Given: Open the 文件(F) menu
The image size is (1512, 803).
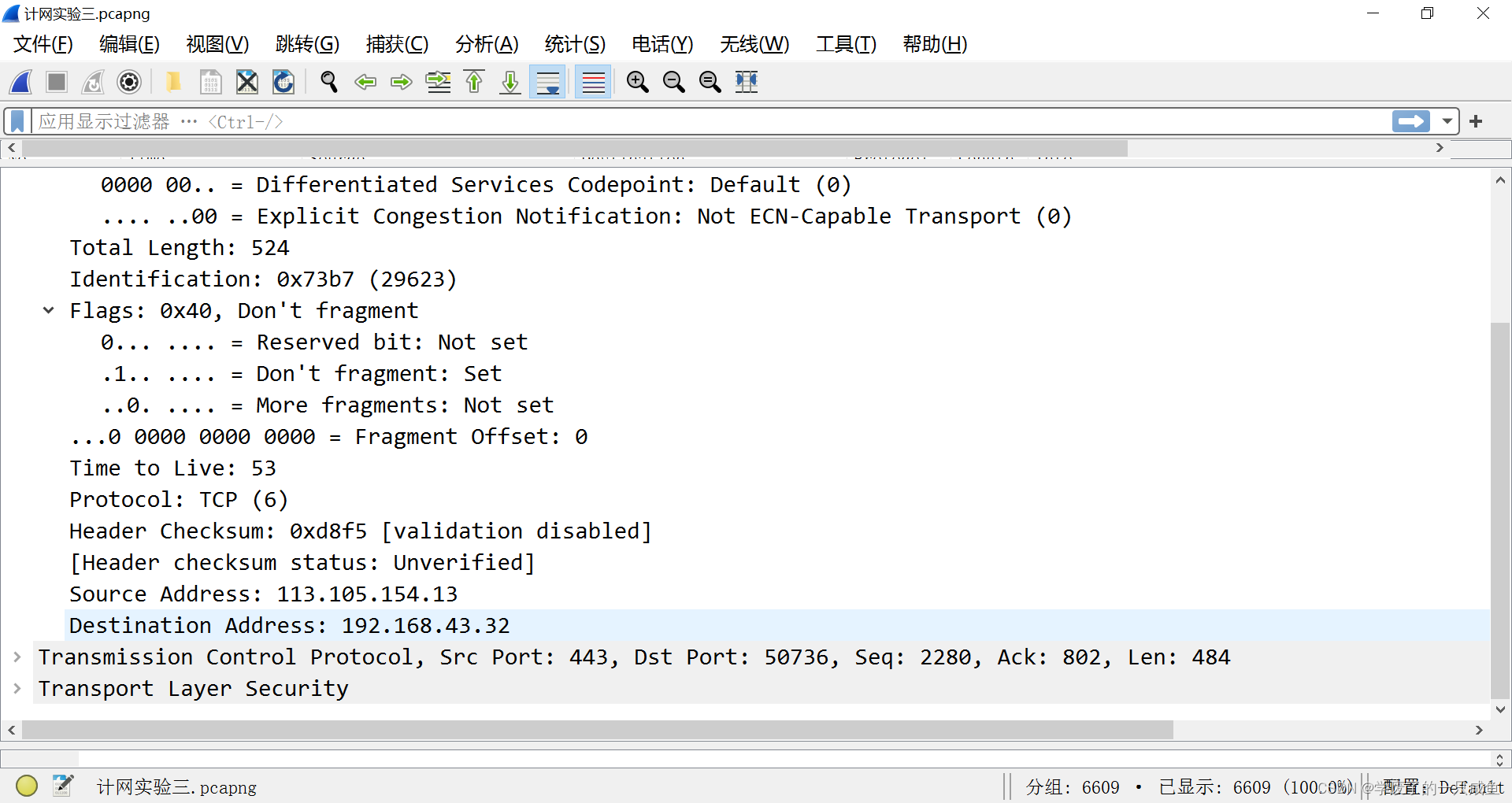Looking at the screenshot, I should click(43, 44).
